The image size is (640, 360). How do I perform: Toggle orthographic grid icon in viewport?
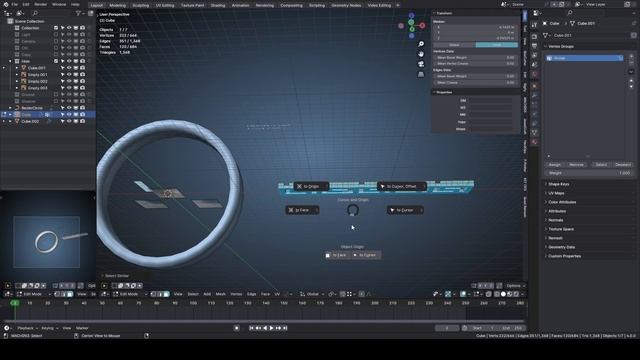(421, 74)
